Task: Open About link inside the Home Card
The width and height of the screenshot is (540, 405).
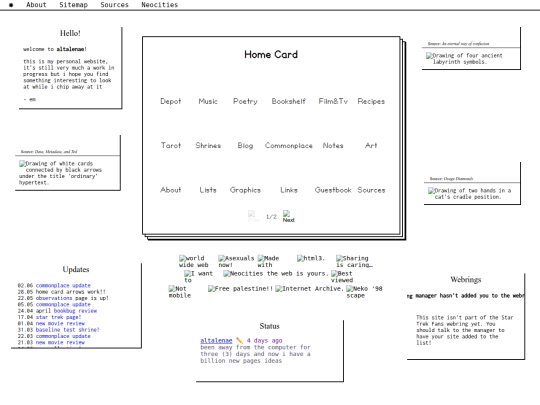Action: [170, 190]
